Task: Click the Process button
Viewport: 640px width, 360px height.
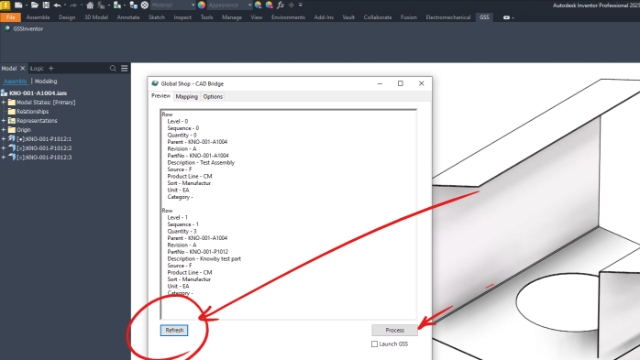Action: [x=395, y=330]
